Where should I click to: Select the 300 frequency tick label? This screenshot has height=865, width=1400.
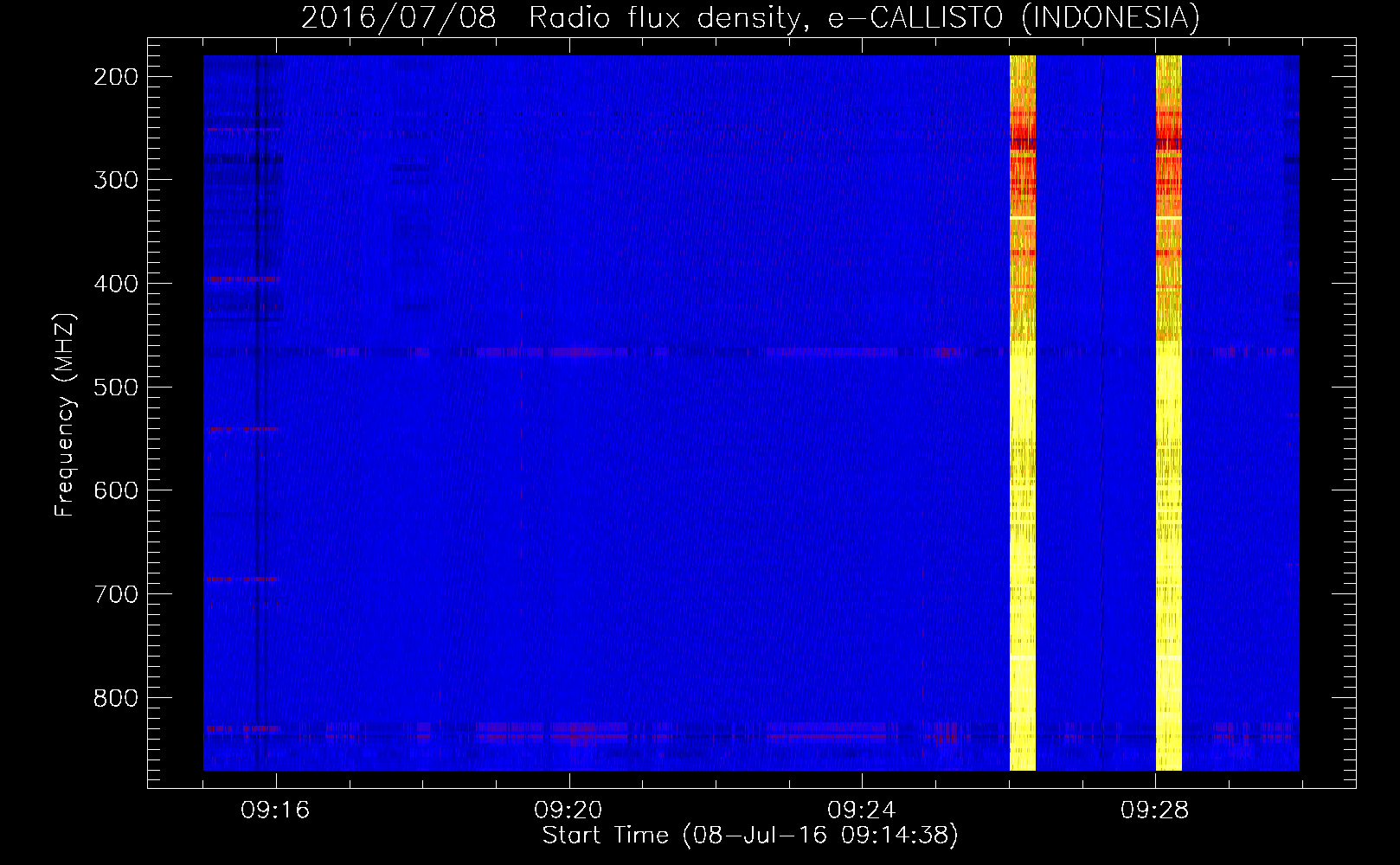[116, 180]
